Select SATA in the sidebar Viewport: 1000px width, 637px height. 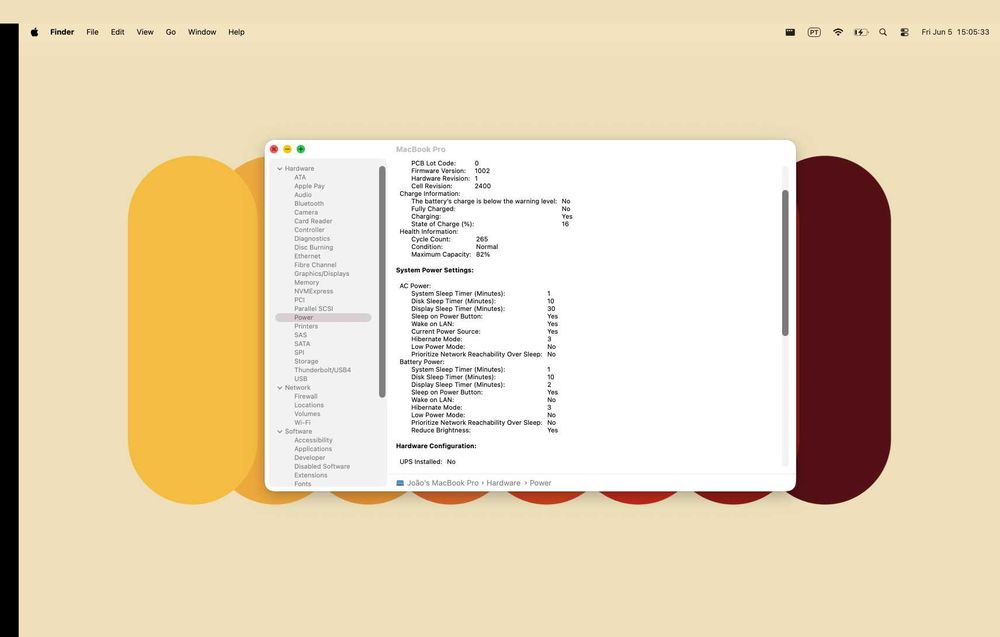[x=302, y=344]
